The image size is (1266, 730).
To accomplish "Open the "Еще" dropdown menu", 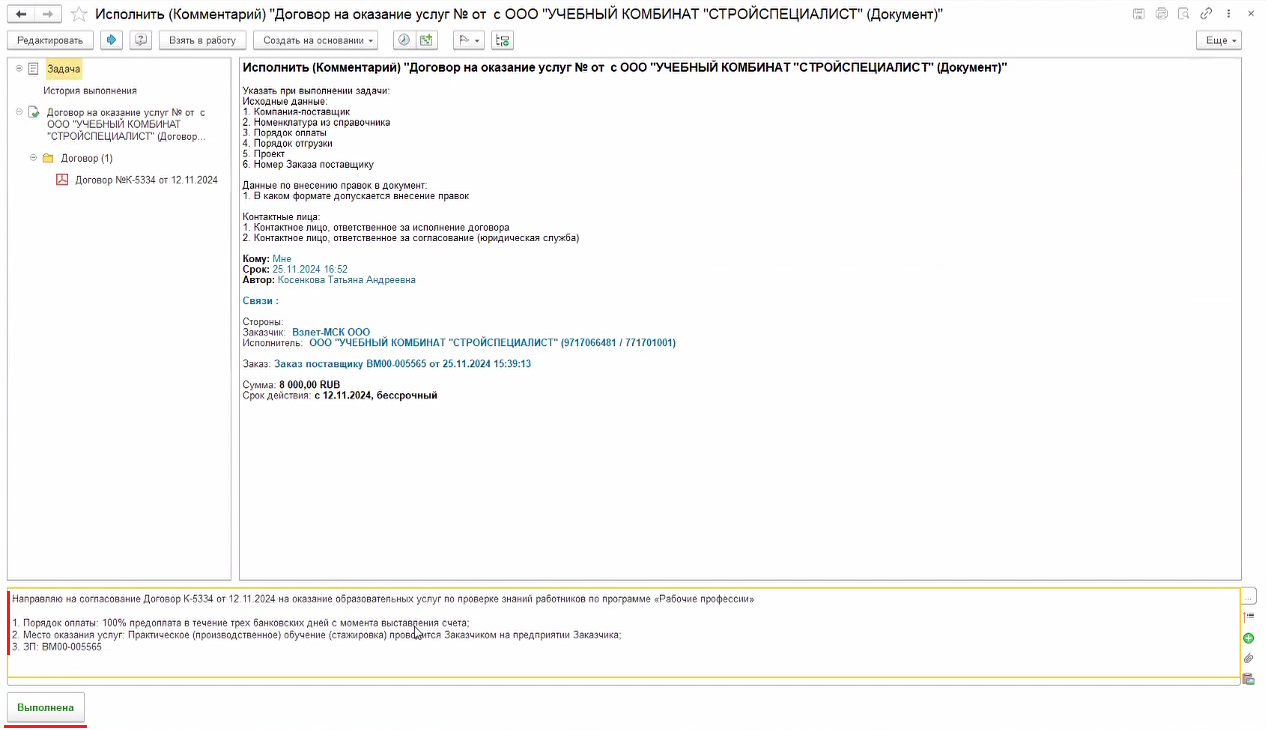I will click(x=1219, y=40).
